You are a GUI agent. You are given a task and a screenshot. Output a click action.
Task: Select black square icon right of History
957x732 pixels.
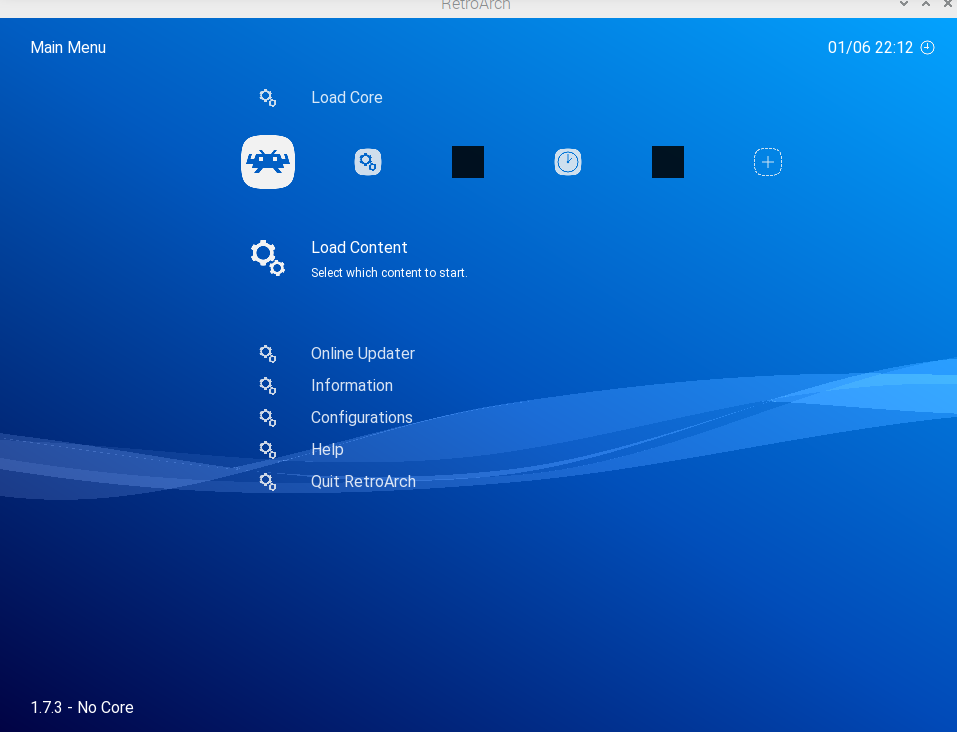668,162
